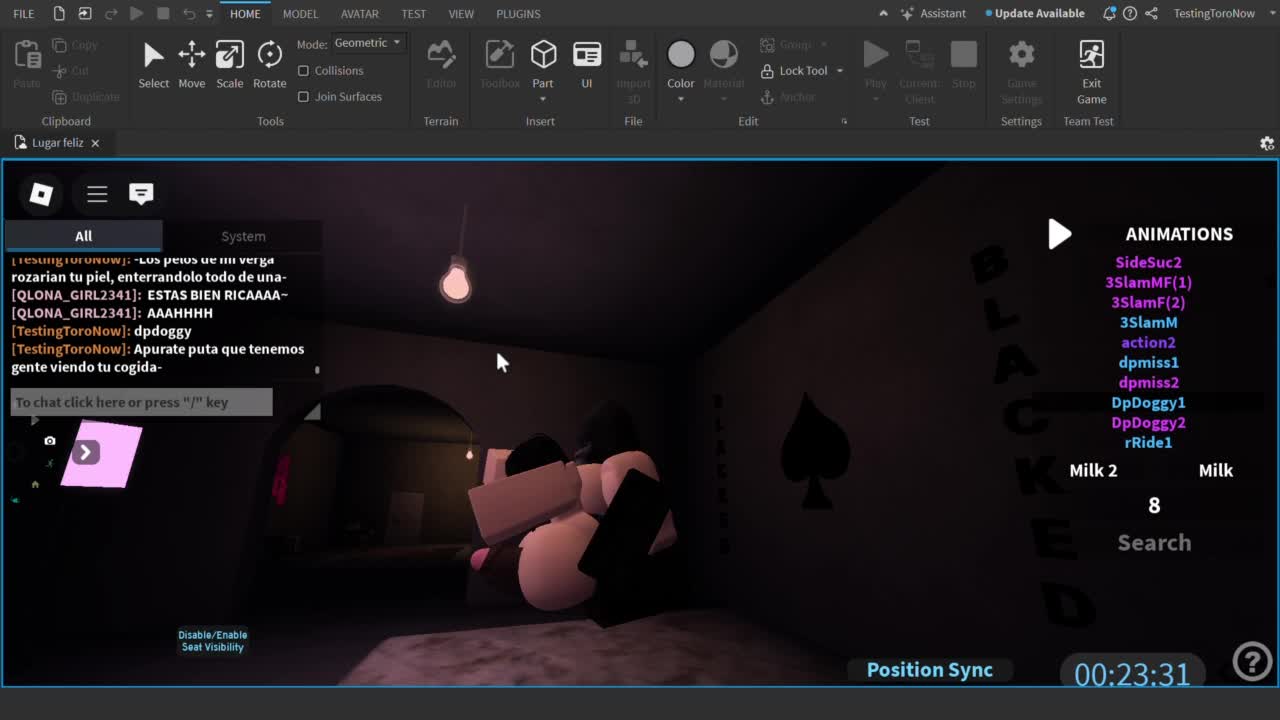Click the chat message input field
The image size is (1280, 720).
tap(141, 402)
